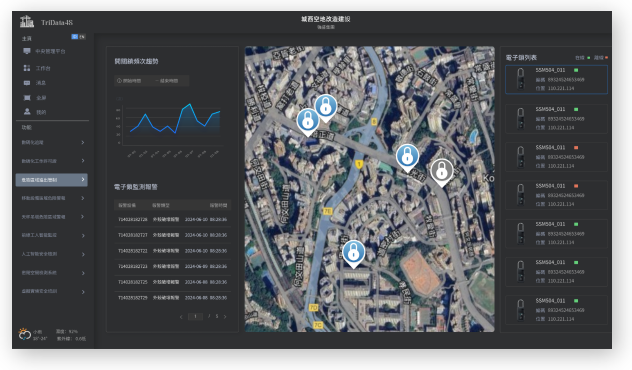Expand 數碼化工作許可證 menu chevron

pos(83,161)
